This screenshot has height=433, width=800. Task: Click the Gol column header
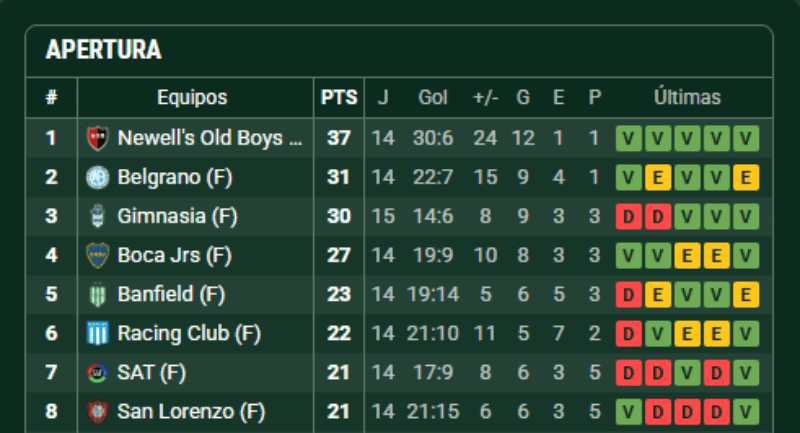[x=433, y=98]
